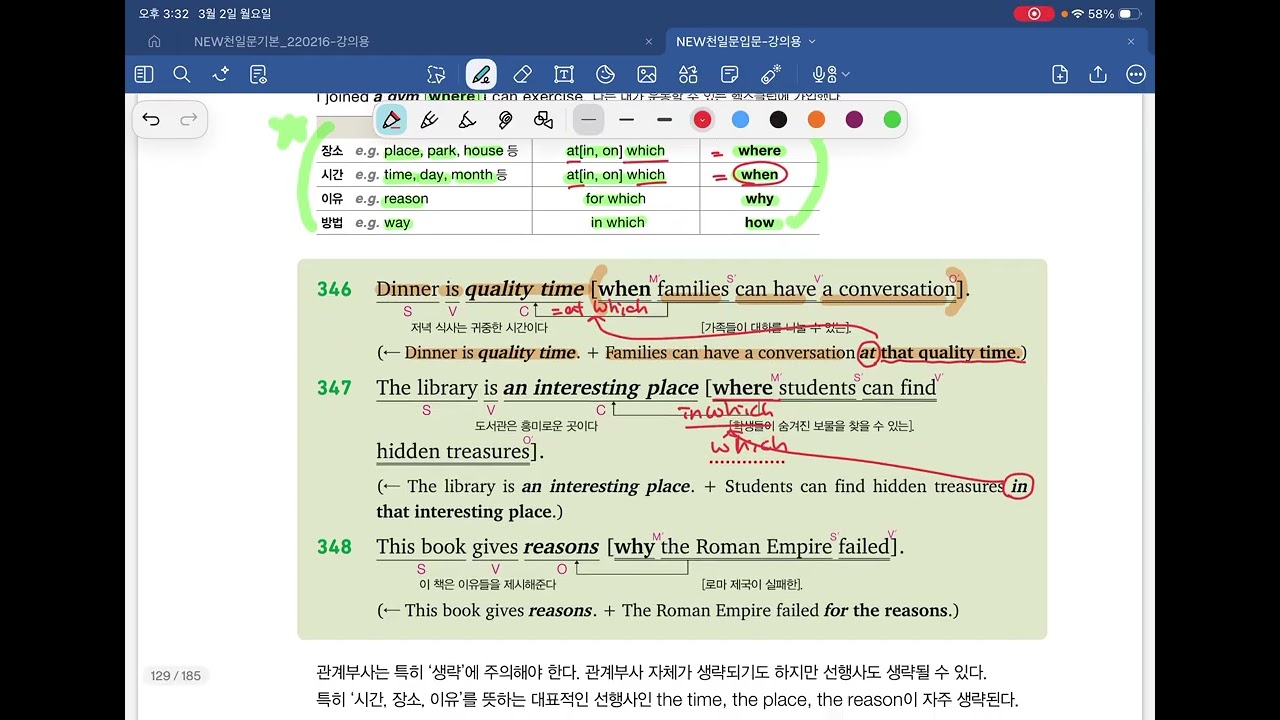Select the Pen tool in top toolbar
This screenshot has width=1280, height=720.
481,74
